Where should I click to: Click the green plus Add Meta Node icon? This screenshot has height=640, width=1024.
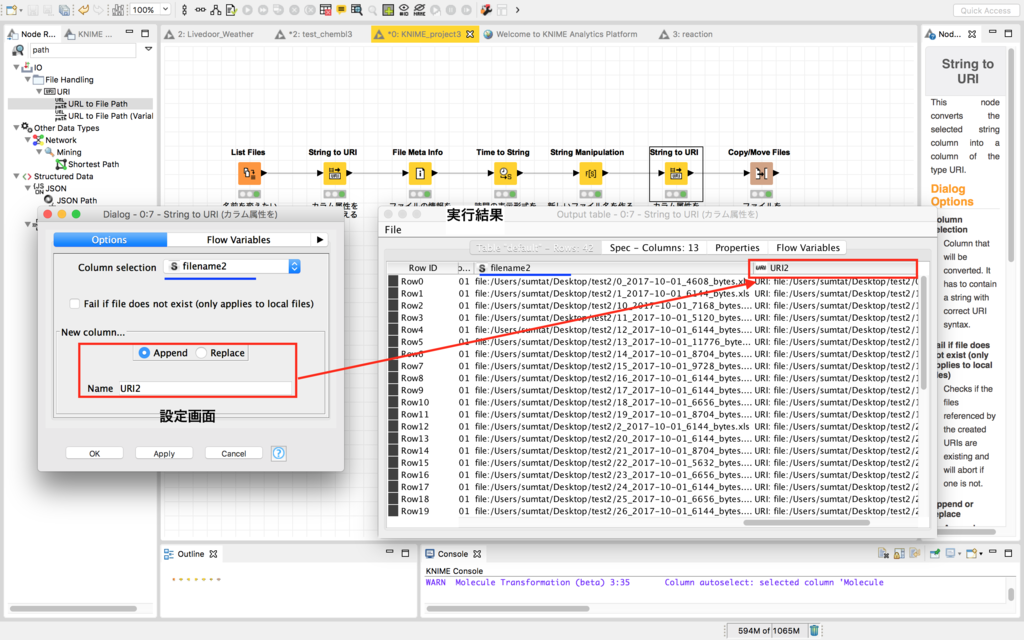pos(388,10)
